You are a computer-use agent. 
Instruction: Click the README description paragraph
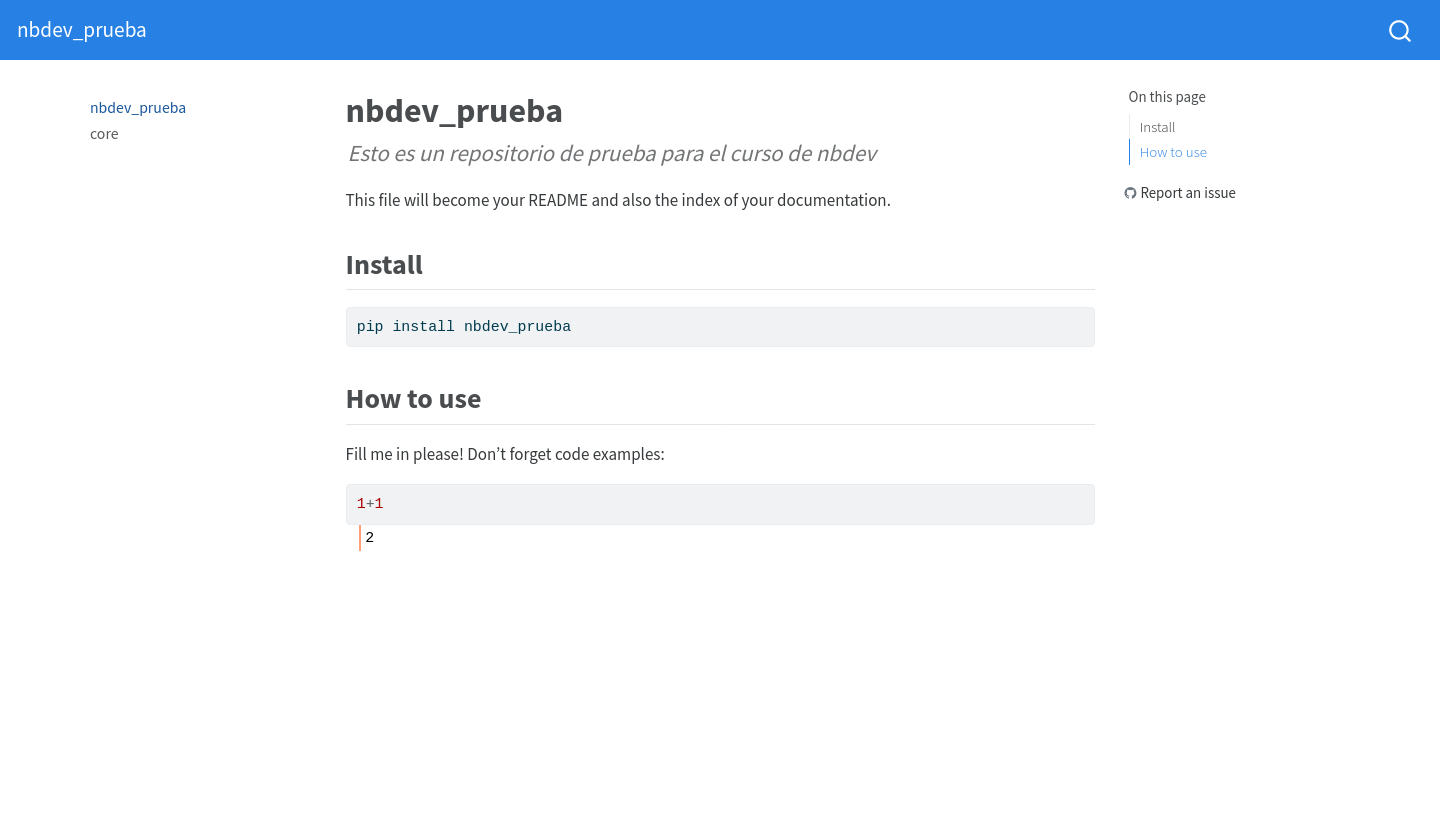[618, 200]
